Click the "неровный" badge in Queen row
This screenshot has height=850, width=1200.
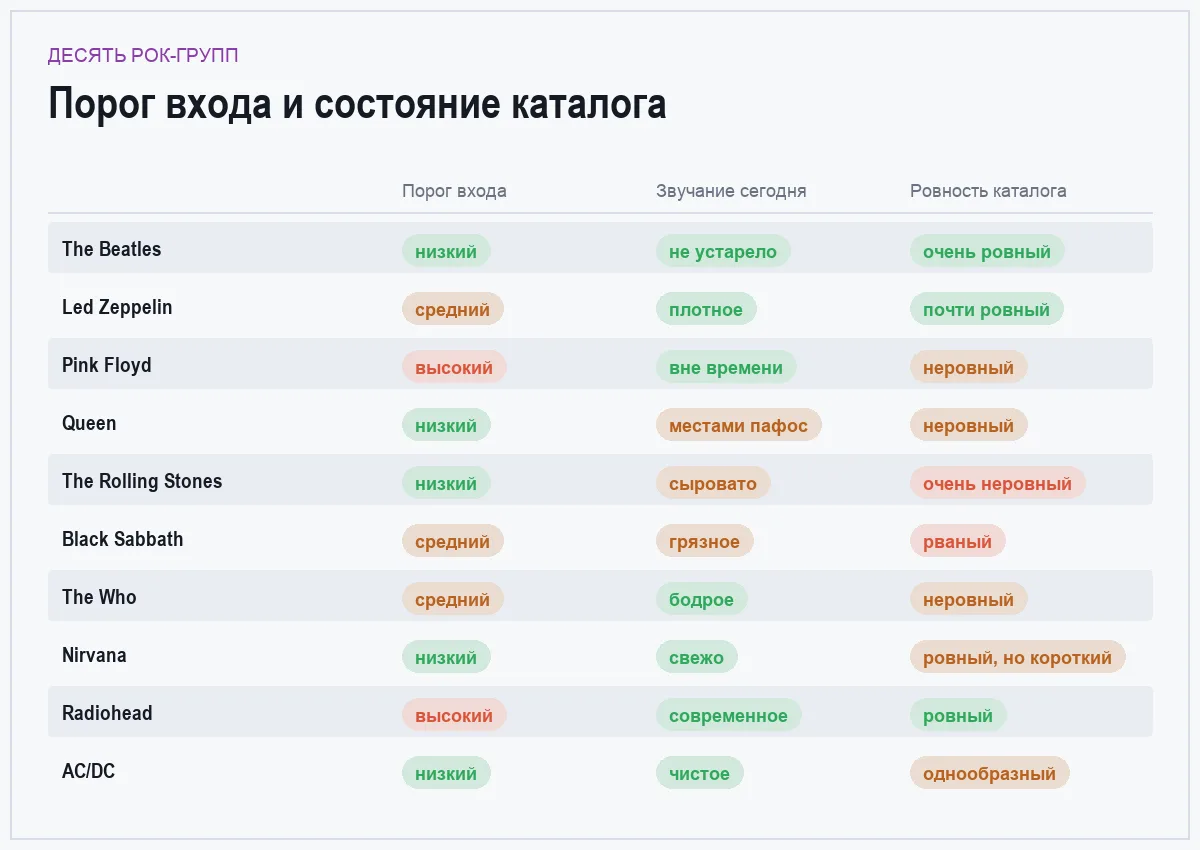(969, 425)
